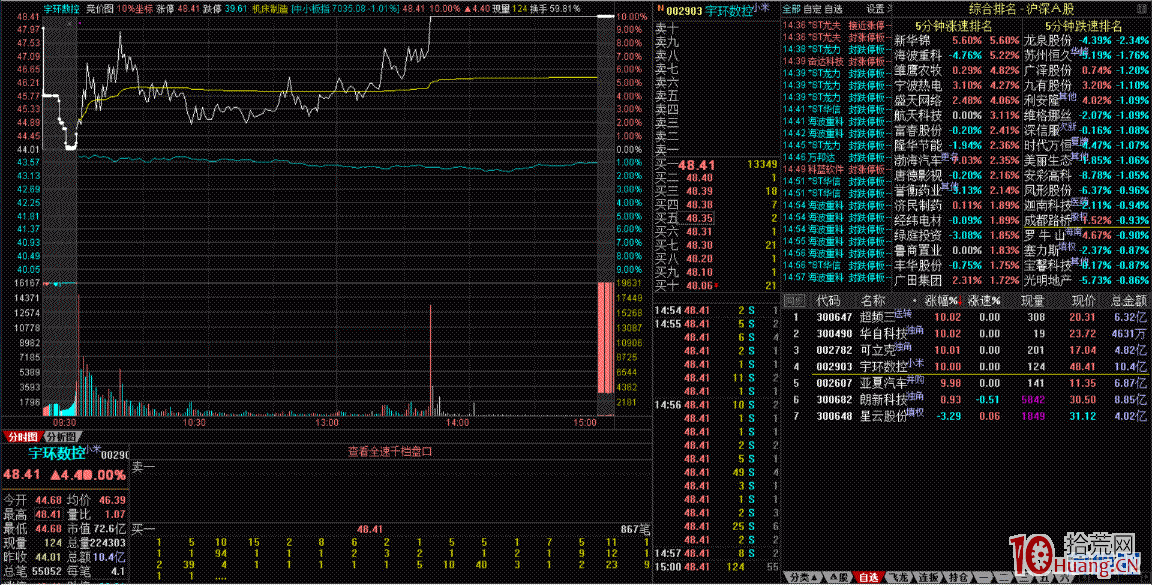Select the 朗新科技 row in watchlist
Image resolution: width=1152 pixels, height=585 pixels.
(x=965, y=399)
